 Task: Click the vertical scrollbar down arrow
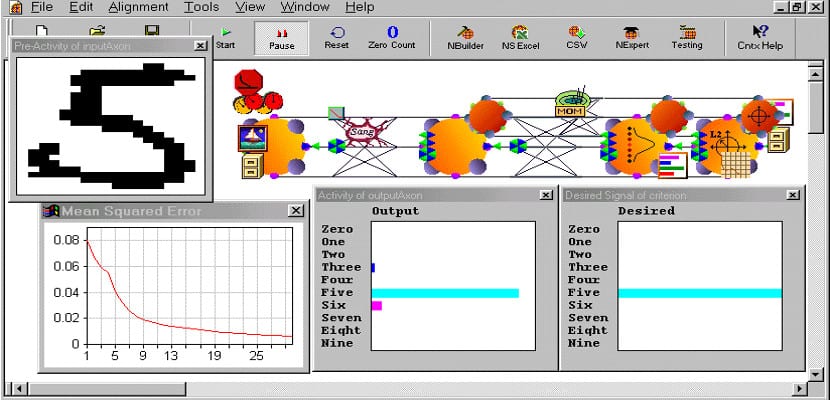click(815, 375)
